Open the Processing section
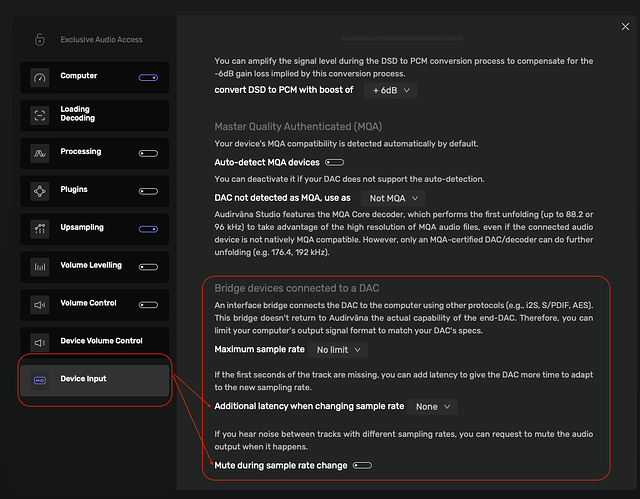Screen dimensions: 640x499 95,153
